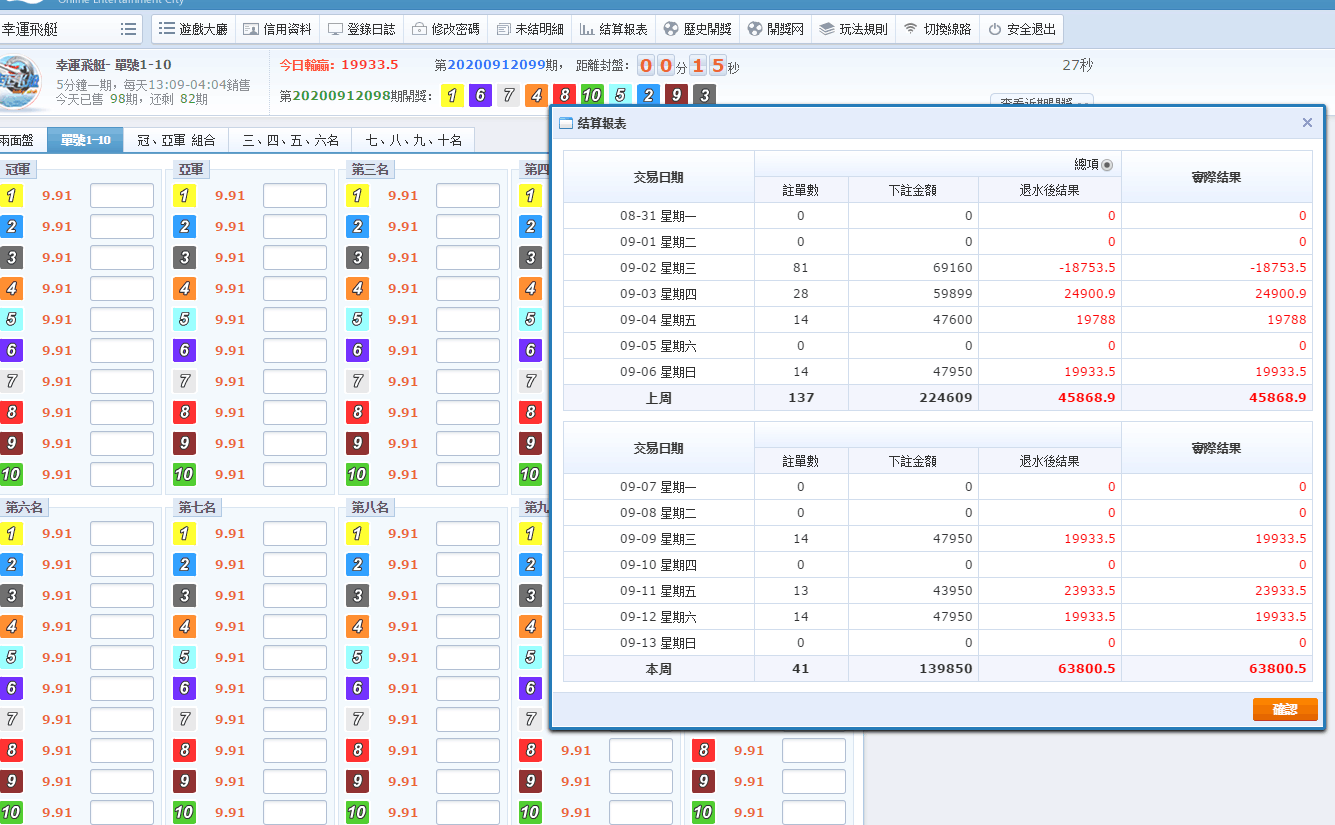This screenshot has height=825, width=1335.
Task: Click purple ball 6 in latest draw result
Action: point(480,96)
